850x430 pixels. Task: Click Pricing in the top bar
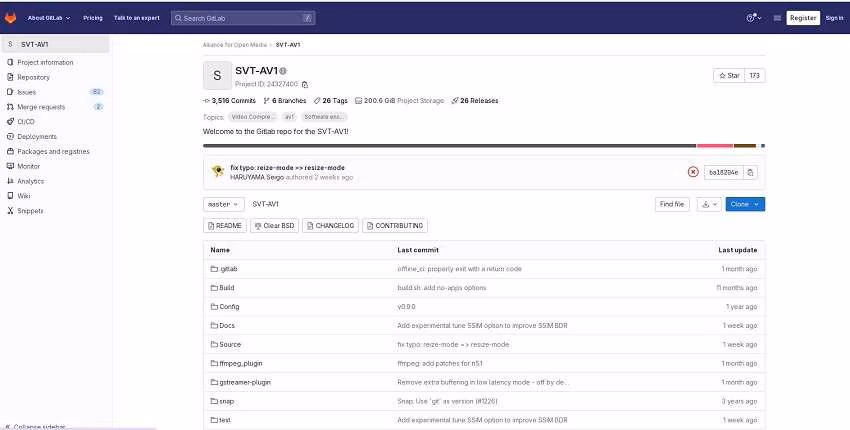coord(93,18)
